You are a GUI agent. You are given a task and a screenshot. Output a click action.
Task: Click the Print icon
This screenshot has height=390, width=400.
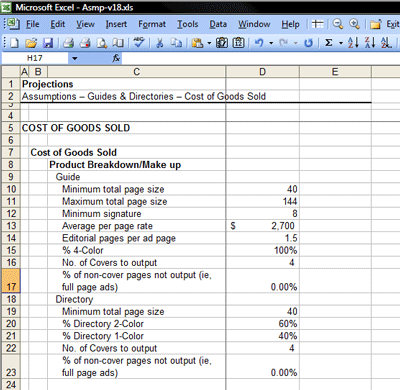pos(68,43)
